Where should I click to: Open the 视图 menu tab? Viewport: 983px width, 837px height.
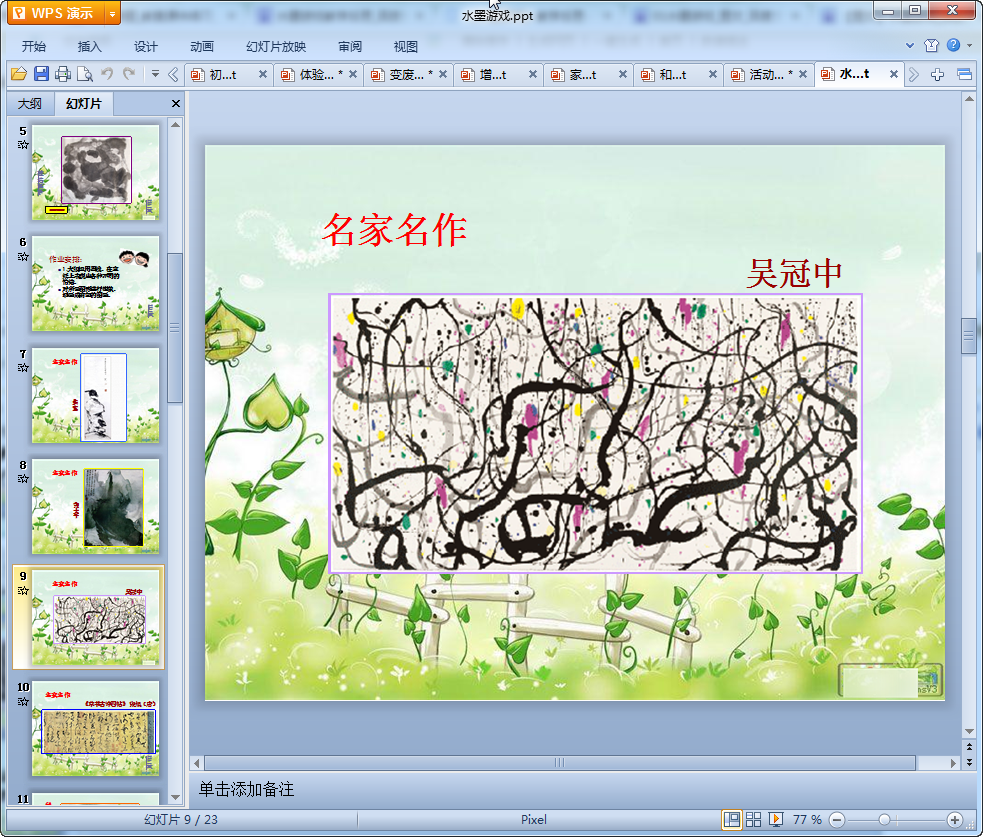coord(406,46)
